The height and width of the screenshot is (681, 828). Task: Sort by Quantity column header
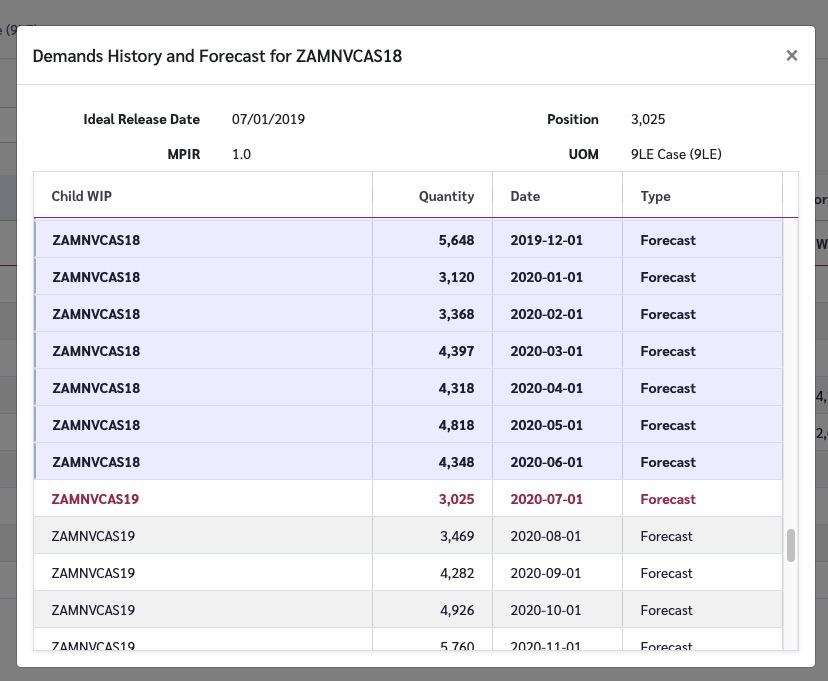coord(446,196)
